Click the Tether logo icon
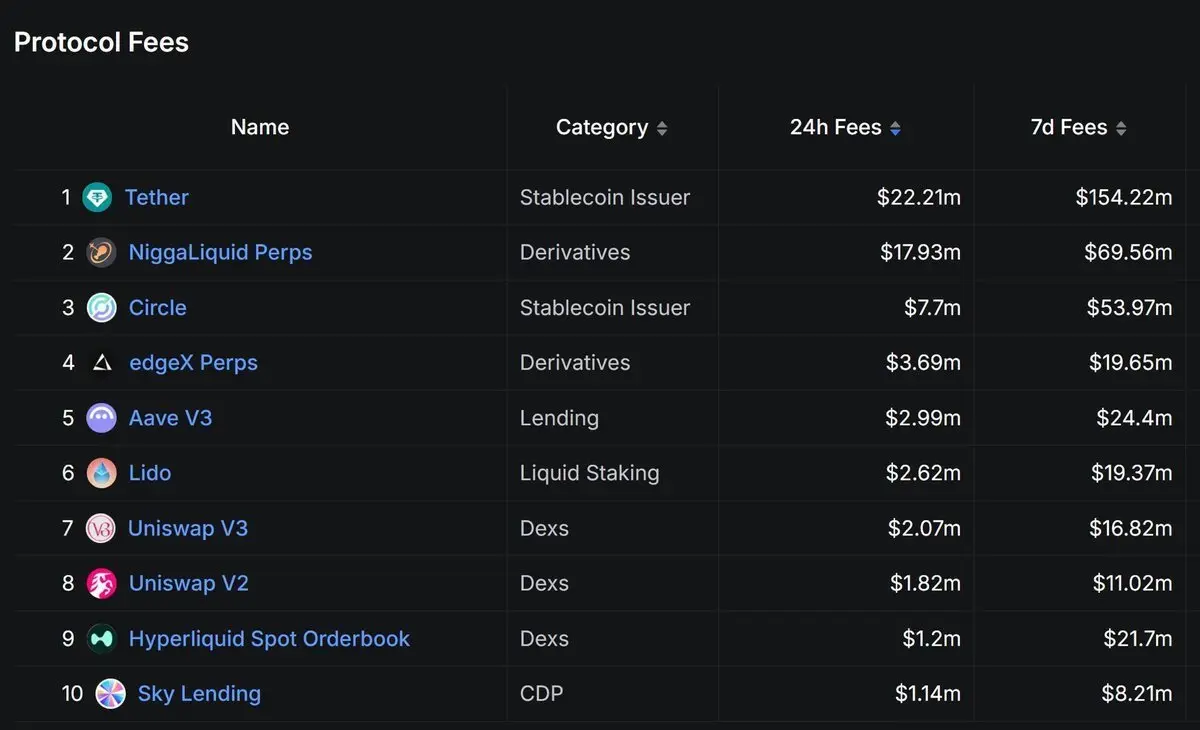 point(97,198)
